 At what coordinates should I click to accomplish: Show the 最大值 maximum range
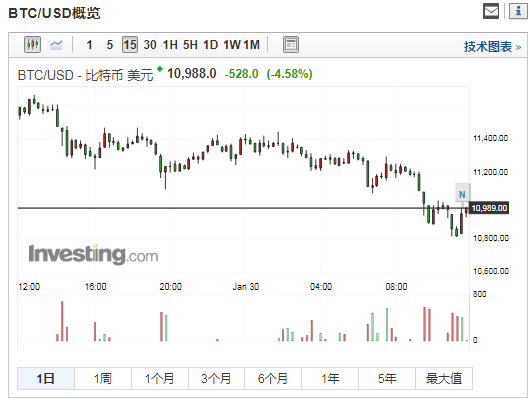[444, 378]
